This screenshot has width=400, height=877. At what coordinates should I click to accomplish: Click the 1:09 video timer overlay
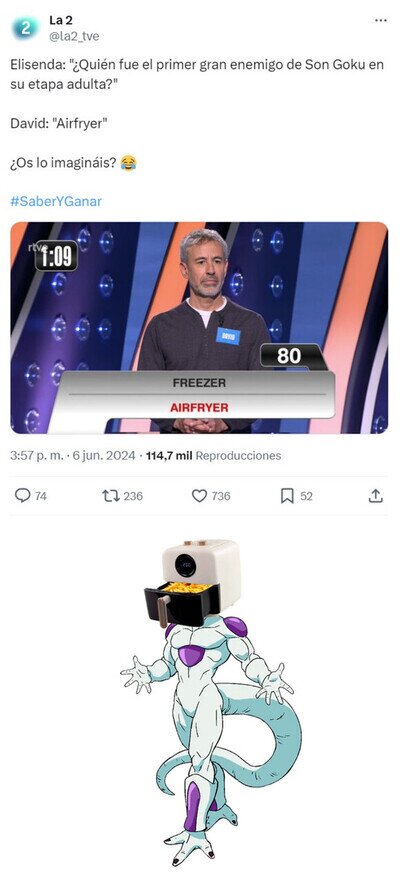56,256
